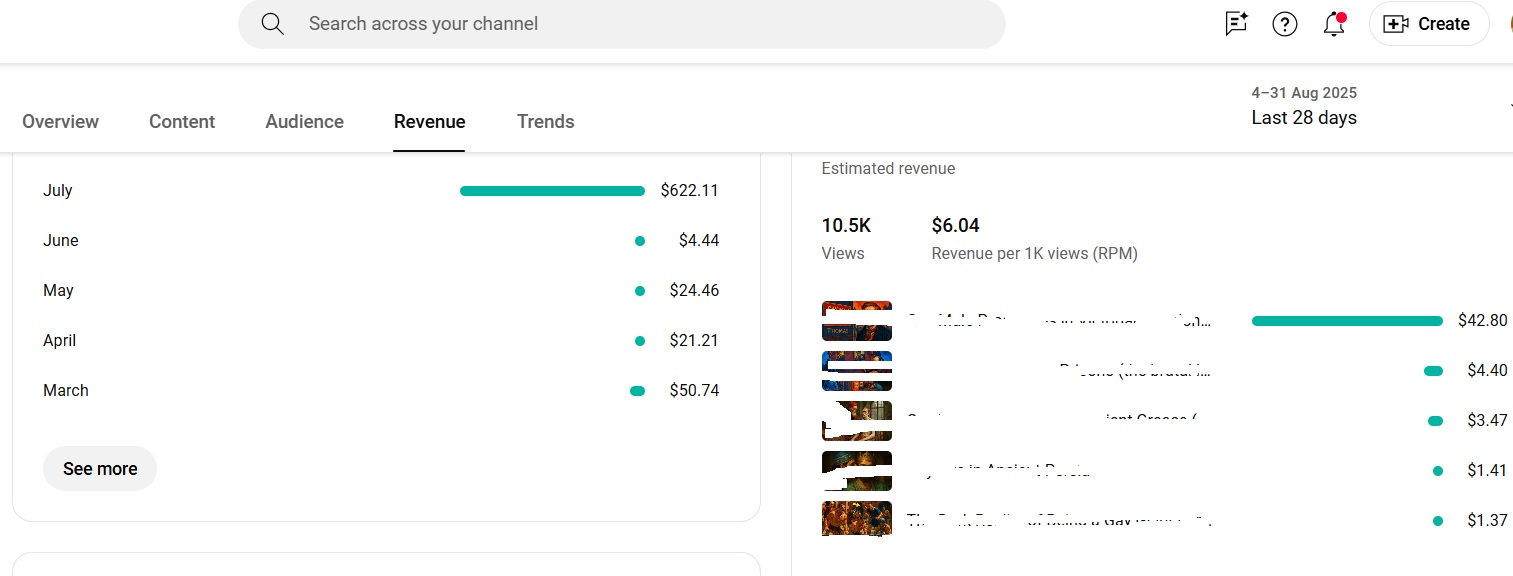Click the July revenue bar
Image resolution: width=1513 pixels, height=576 pixels.
coord(552,191)
